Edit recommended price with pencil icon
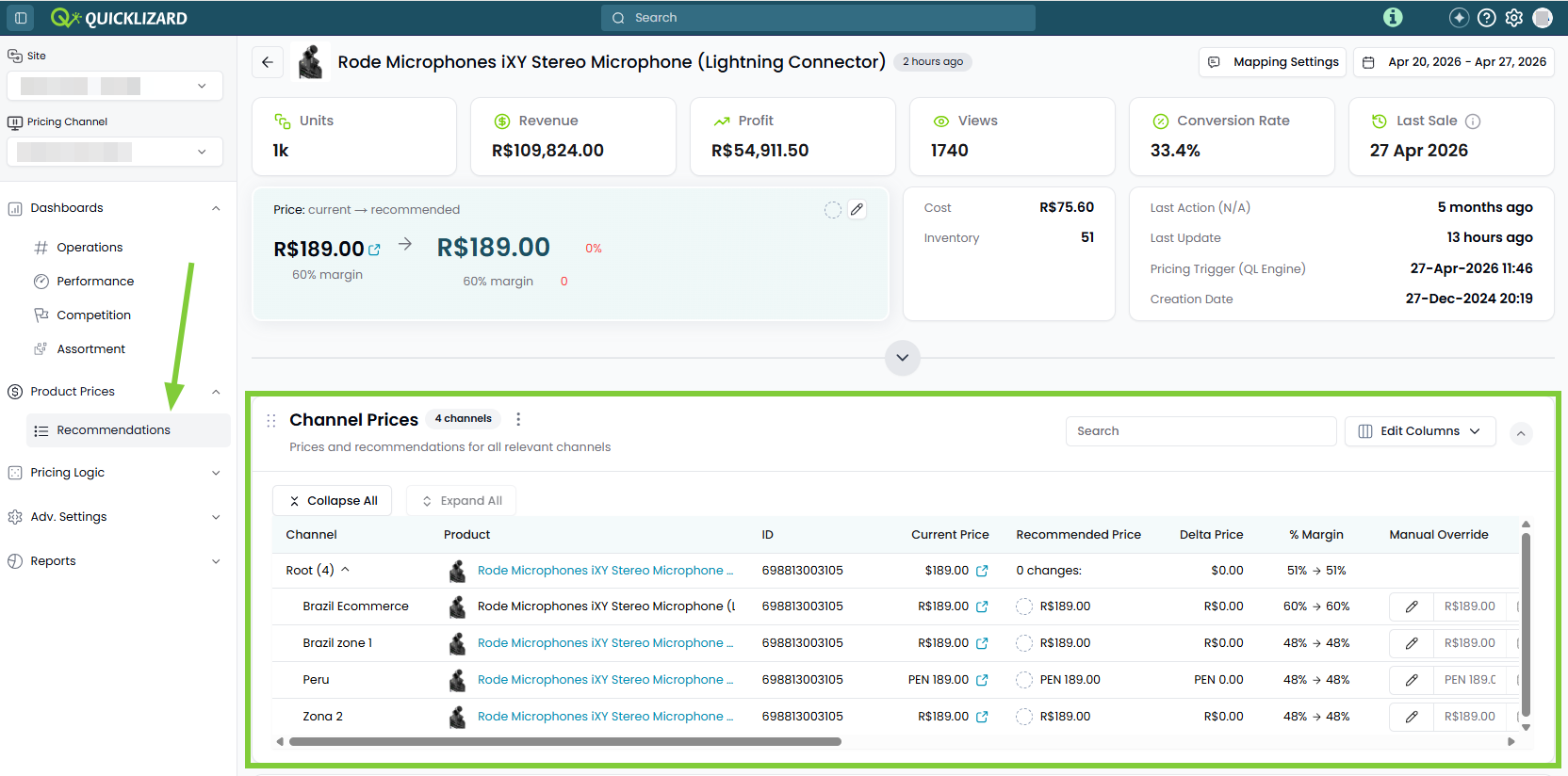Image resolution: width=1568 pixels, height=776 pixels. pyautogui.click(x=857, y=210)
